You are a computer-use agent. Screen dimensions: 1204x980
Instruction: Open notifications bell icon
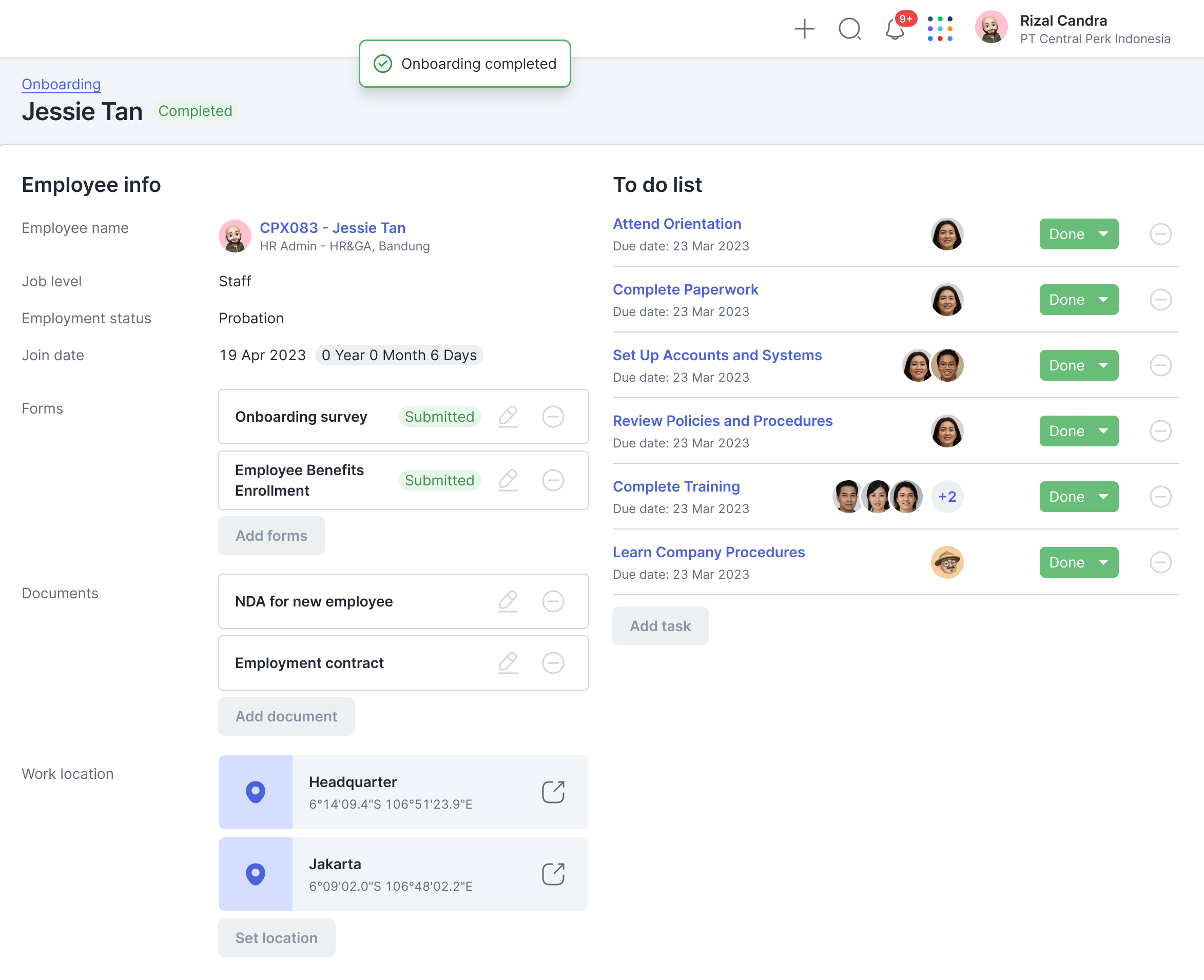click(895, 30)
